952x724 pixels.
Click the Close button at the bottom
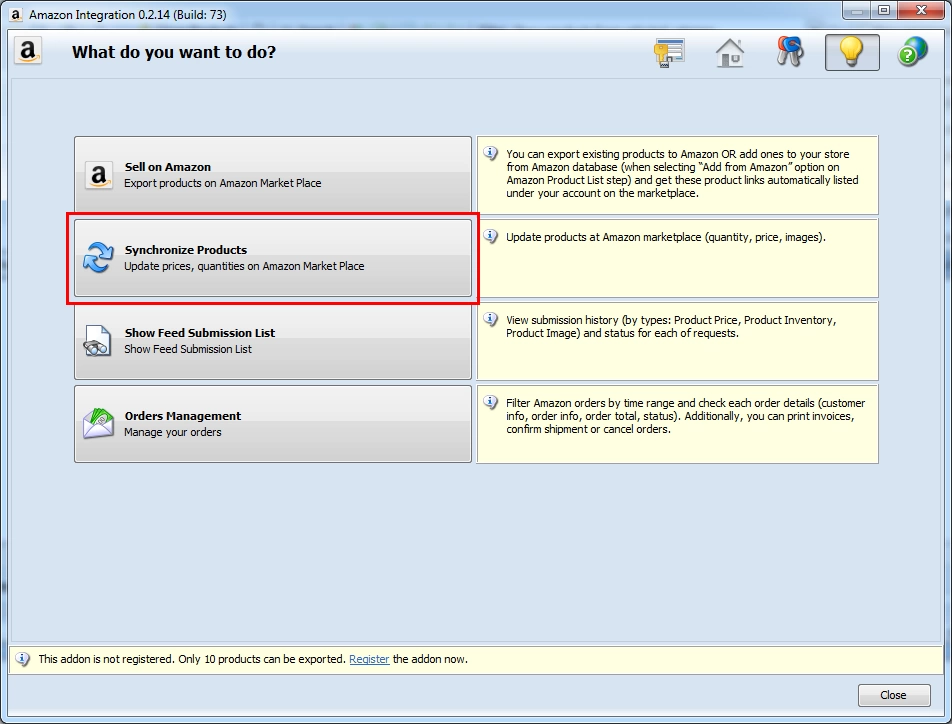[x=894, y=695]
